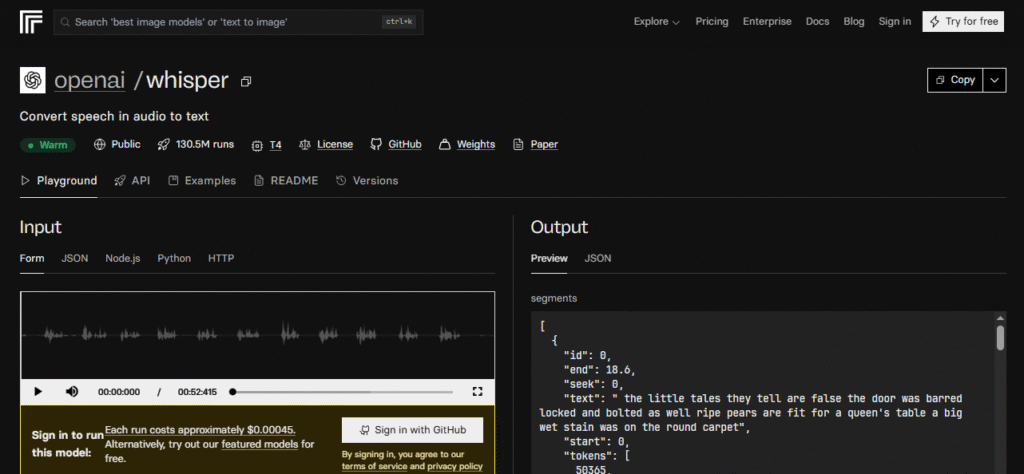Open the GitHub repository link
Viewport: 1024px width, 474px height.
point(405,145)
